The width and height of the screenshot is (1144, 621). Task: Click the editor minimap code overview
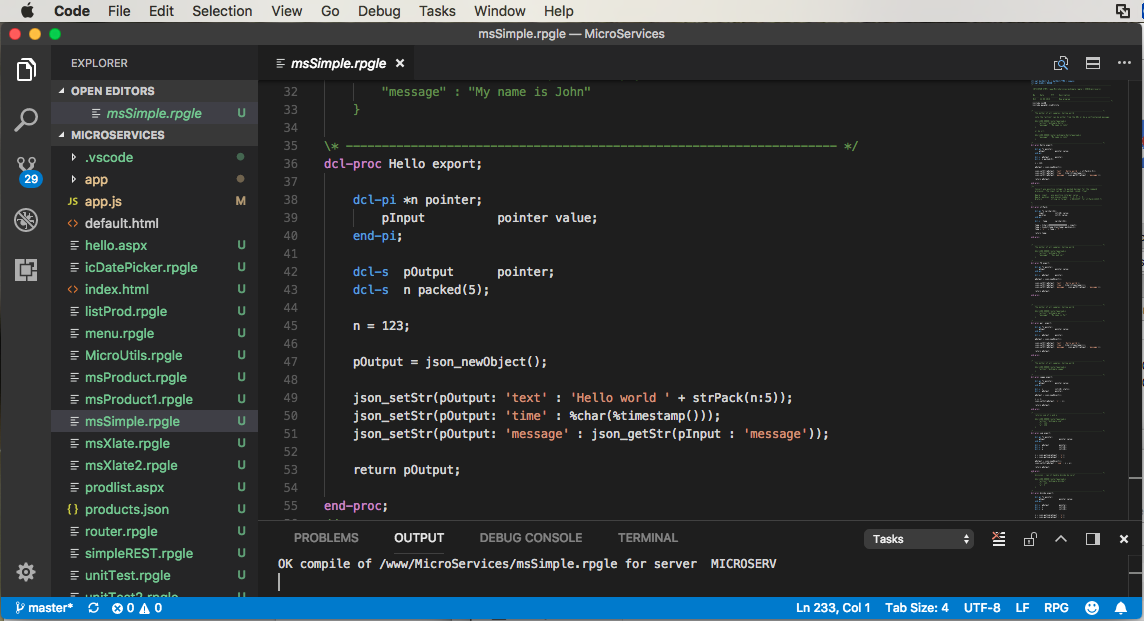click(1080, 299)
